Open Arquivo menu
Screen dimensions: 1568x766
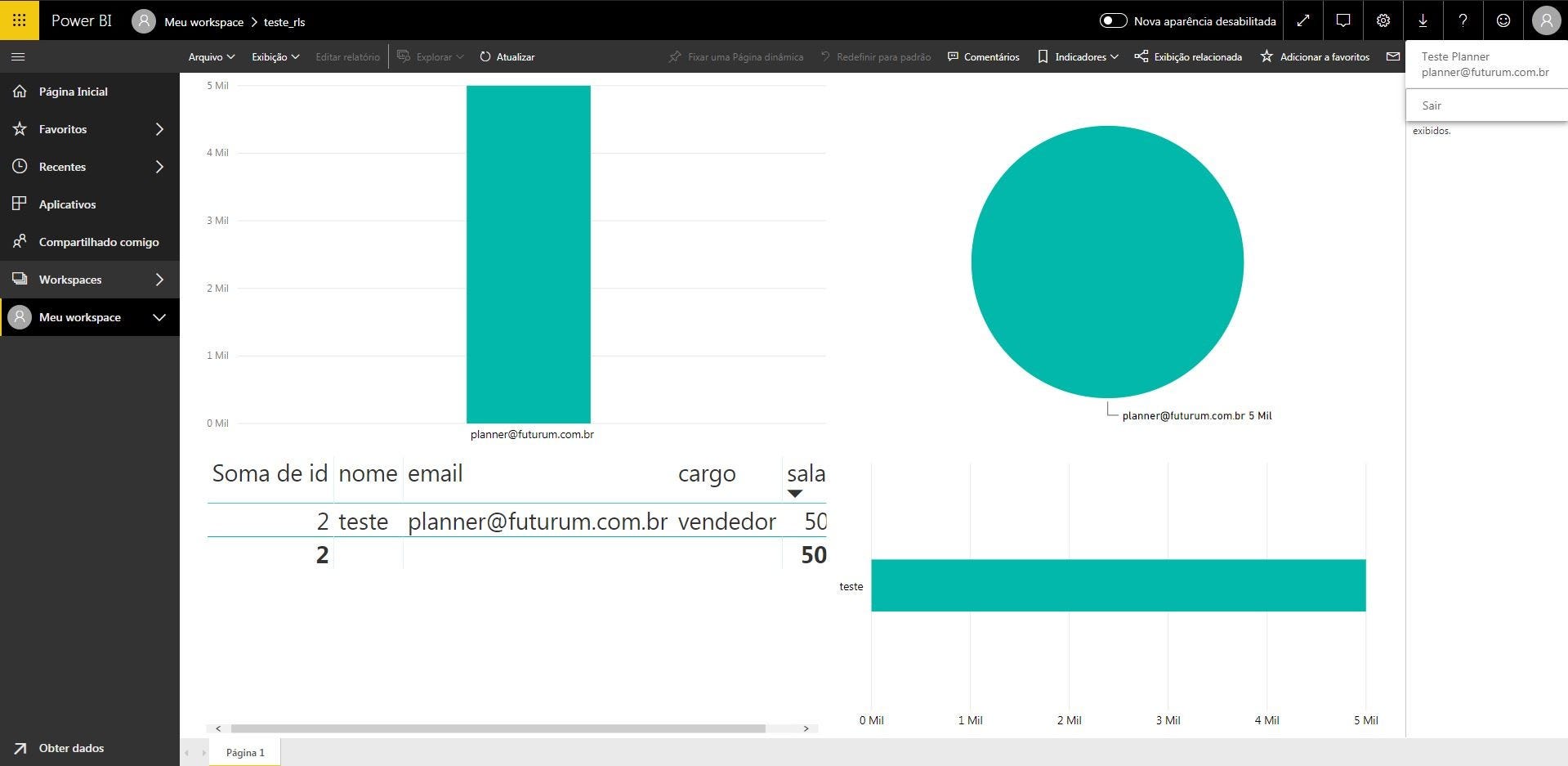[212, 56]
